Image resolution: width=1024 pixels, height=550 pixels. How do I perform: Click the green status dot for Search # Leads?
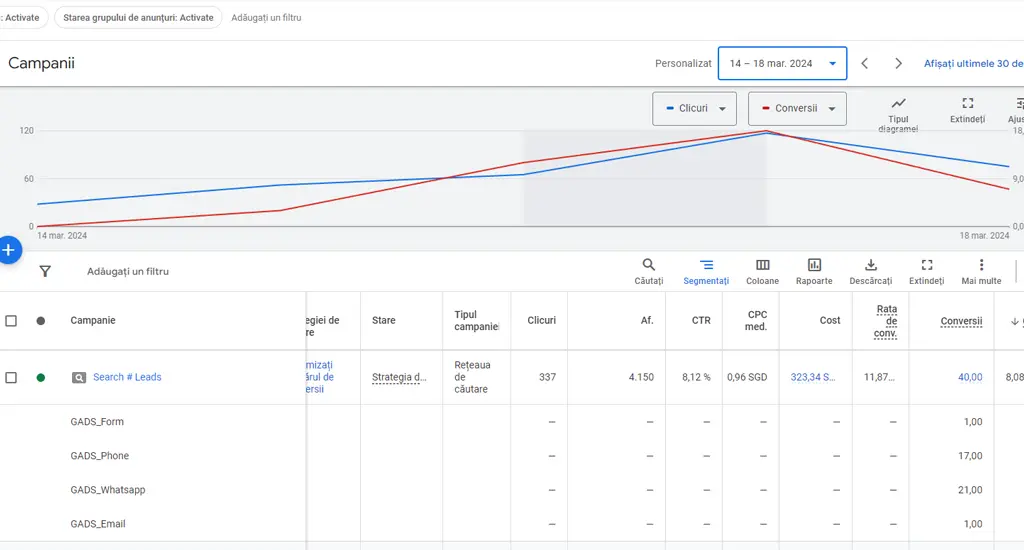click(x=40, y=378)
